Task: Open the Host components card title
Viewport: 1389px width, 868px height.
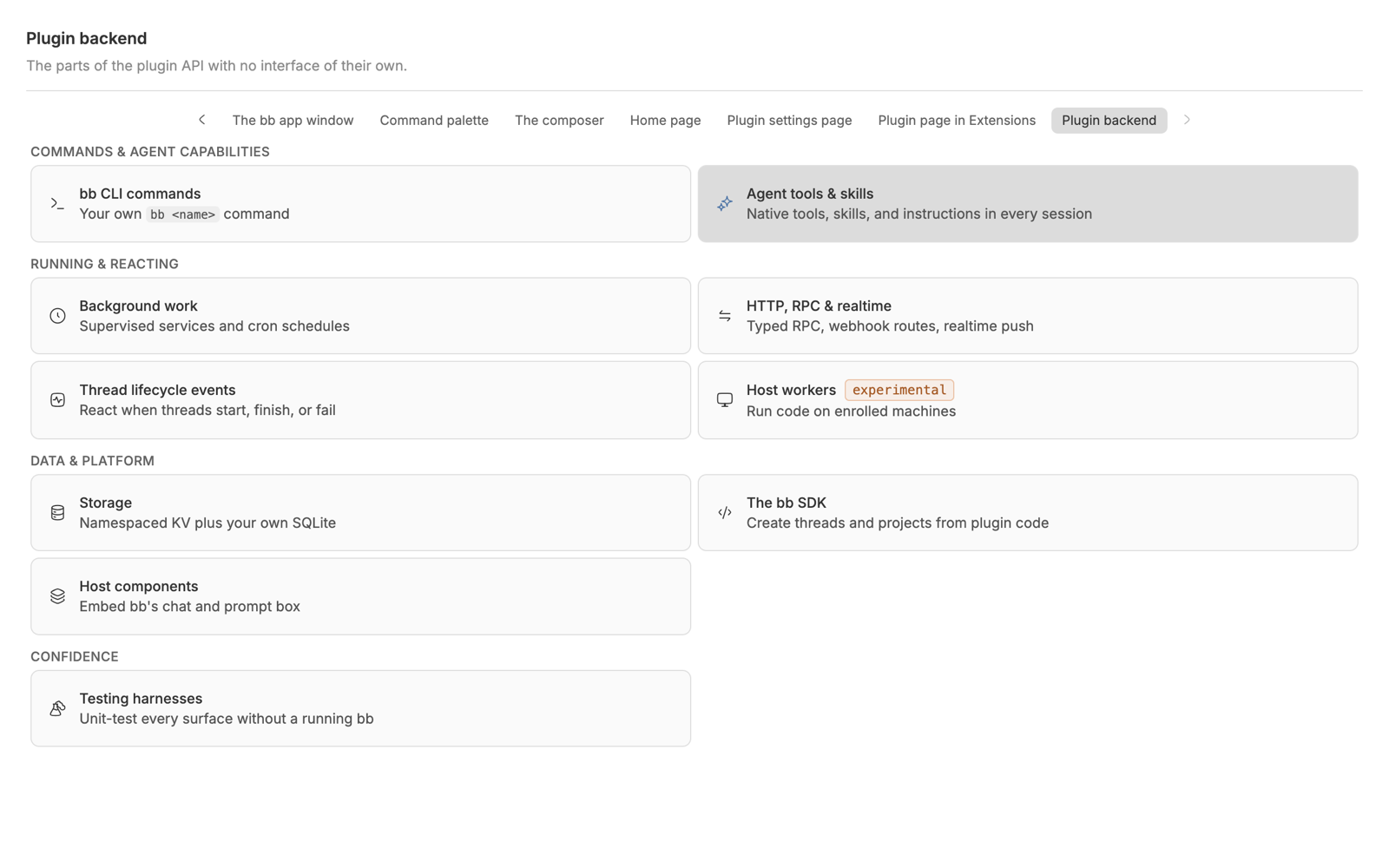Action: coord(138,586)
